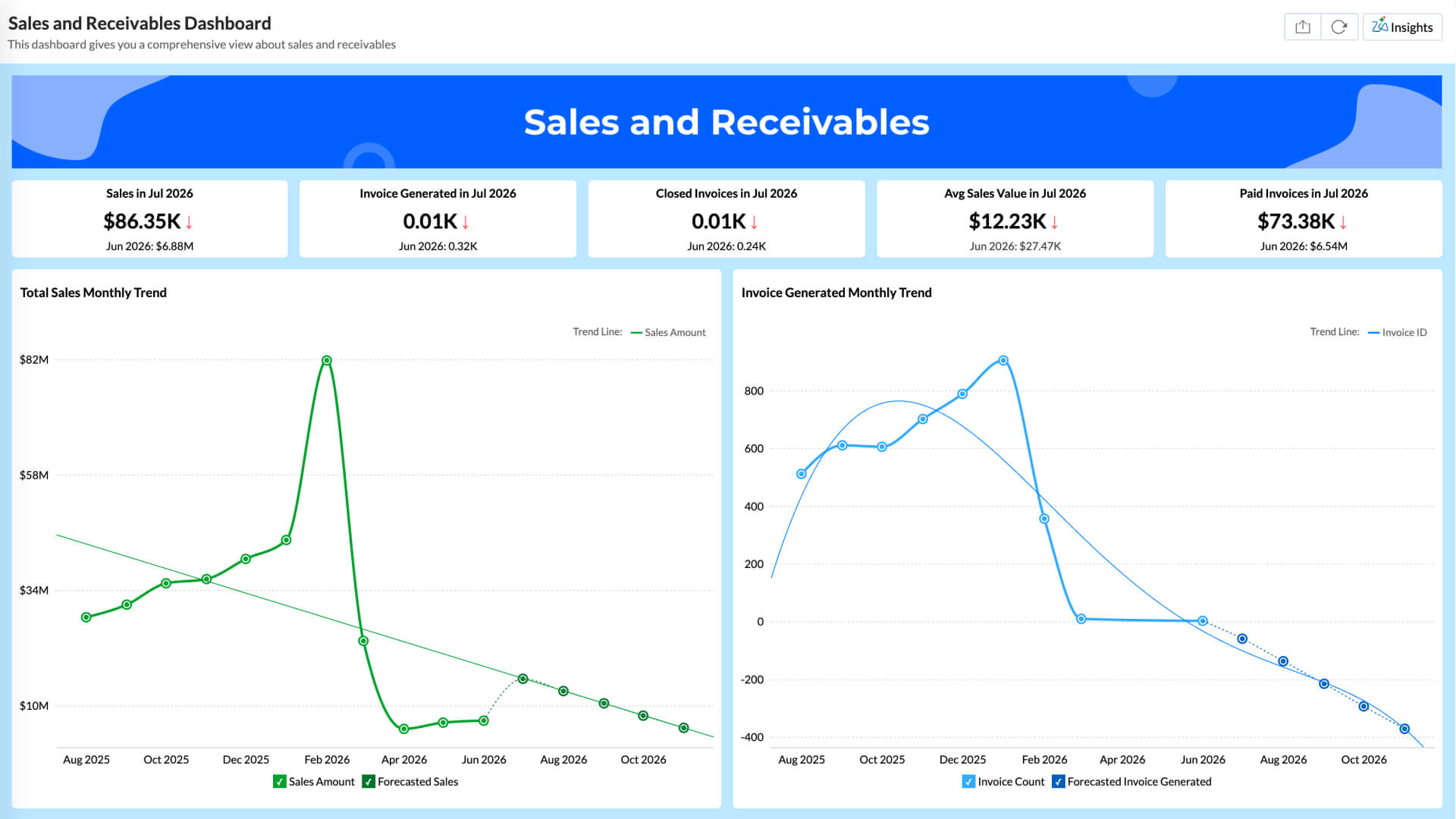Click the Invoice Generated Monthly Trend title
The image size is (1456, 819).
tap(836, 293)
